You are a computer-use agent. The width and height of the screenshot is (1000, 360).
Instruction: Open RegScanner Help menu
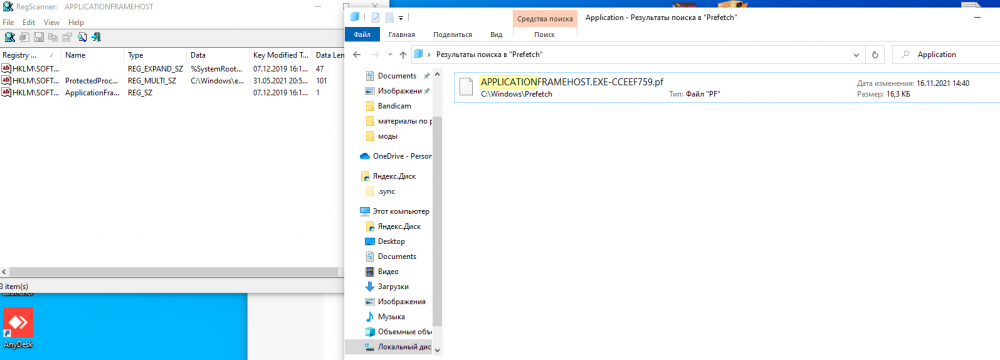click(76, 22)
